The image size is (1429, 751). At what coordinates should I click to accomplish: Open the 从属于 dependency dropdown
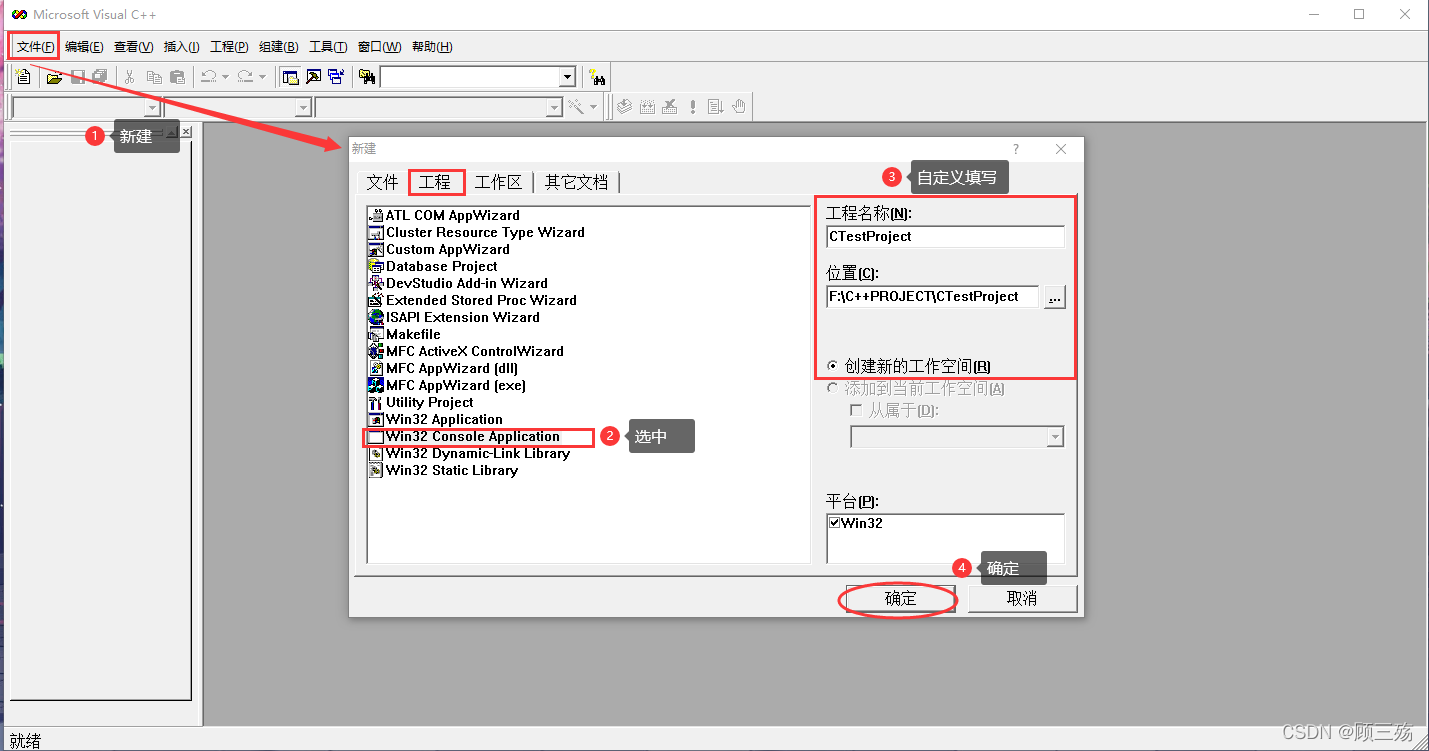click(1055, 437)
